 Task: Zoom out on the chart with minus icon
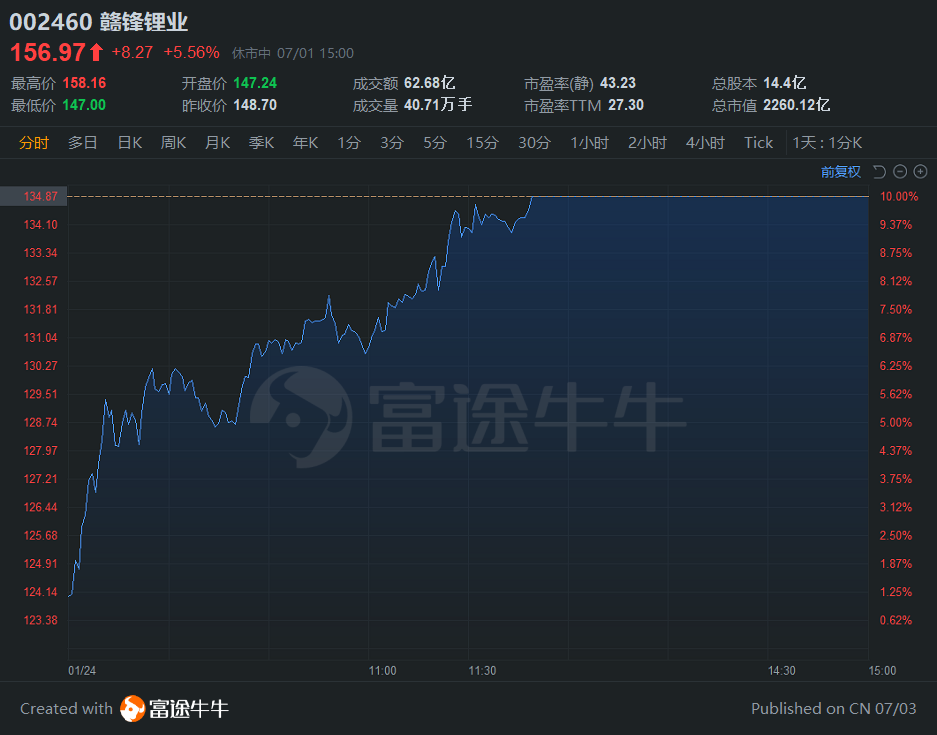pyautogui.click(x=901, y=171)
